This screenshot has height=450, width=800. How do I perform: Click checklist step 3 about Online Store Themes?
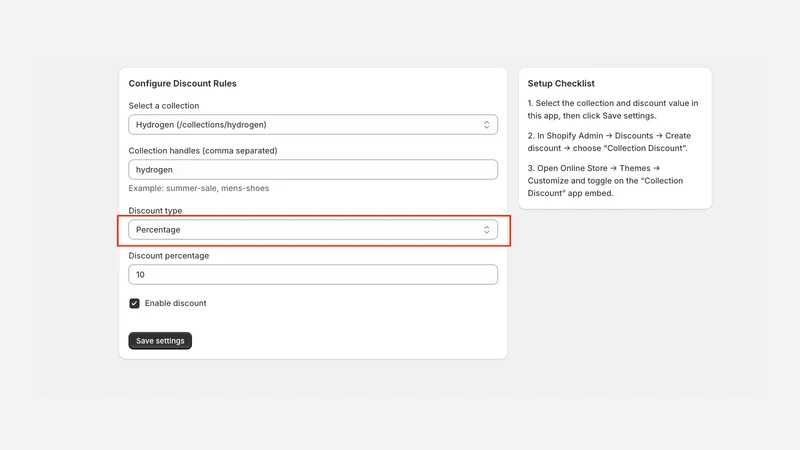pyautogui.click(x=605, y=181)
